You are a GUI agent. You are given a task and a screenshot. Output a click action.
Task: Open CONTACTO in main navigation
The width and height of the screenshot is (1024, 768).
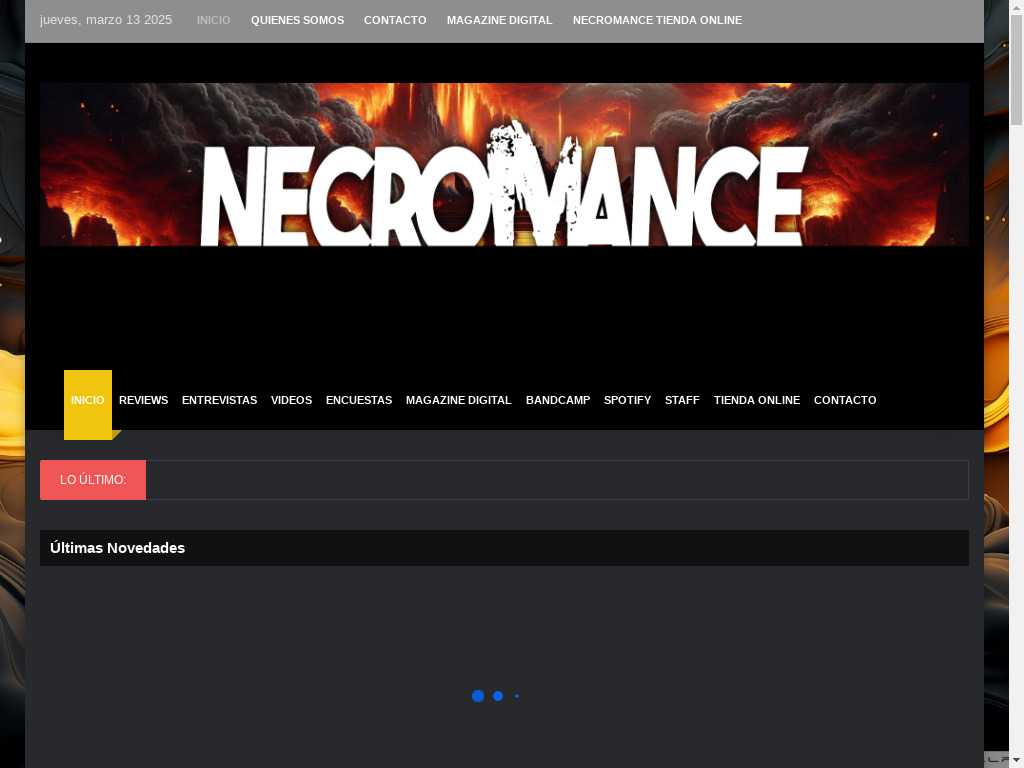[845, 400]
